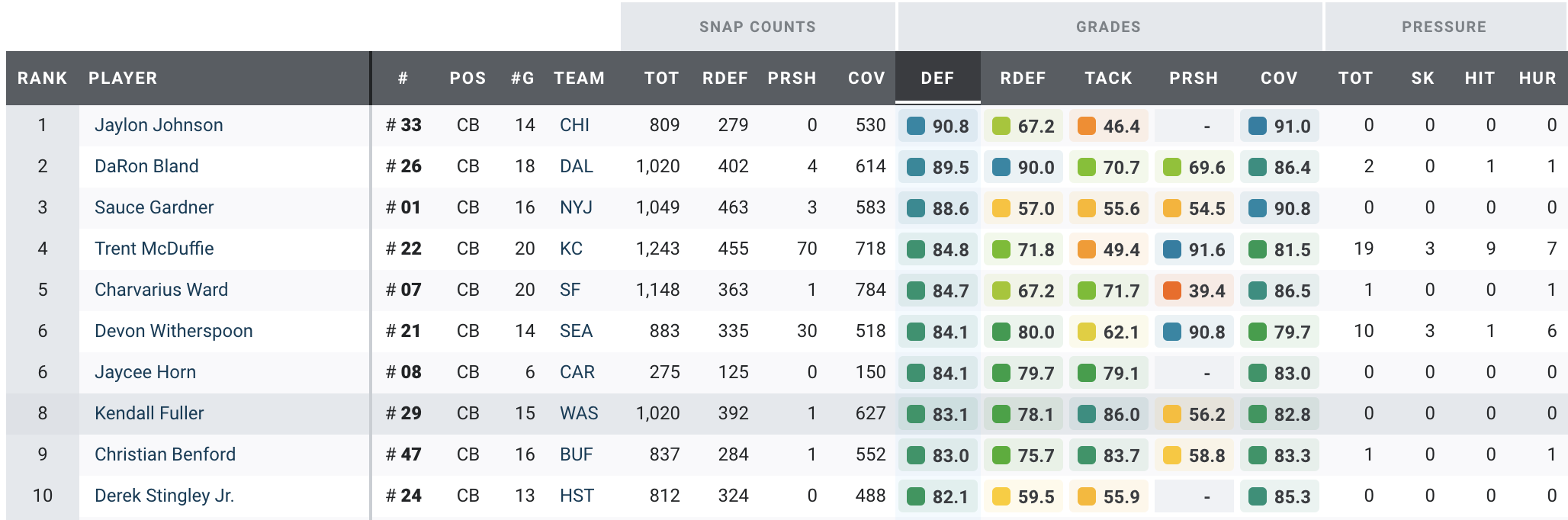Click Jaylon Johnson's orange 46.4 TACK swatch

coord(1087,126)
